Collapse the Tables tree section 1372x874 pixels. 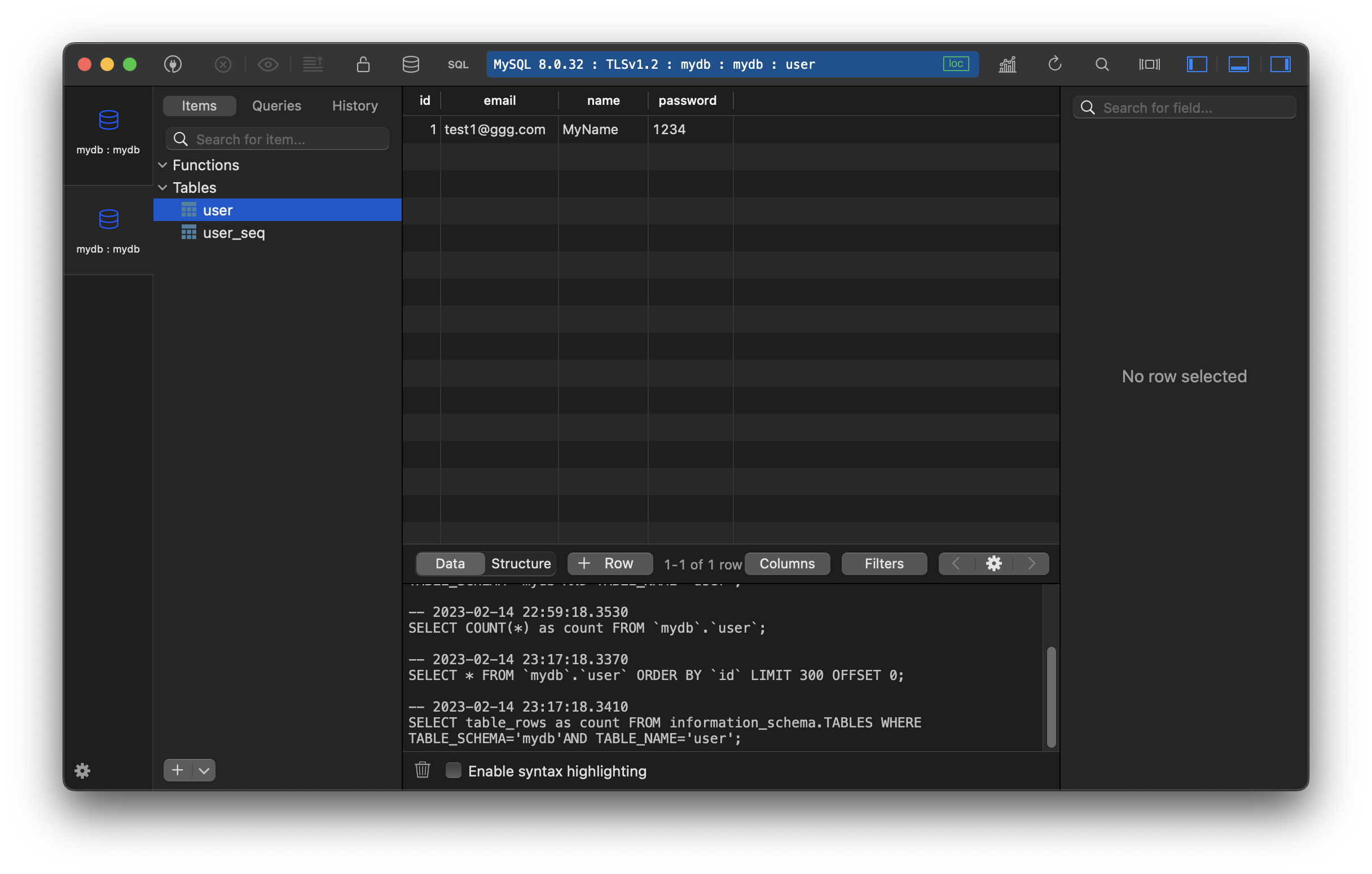(162, 187)
